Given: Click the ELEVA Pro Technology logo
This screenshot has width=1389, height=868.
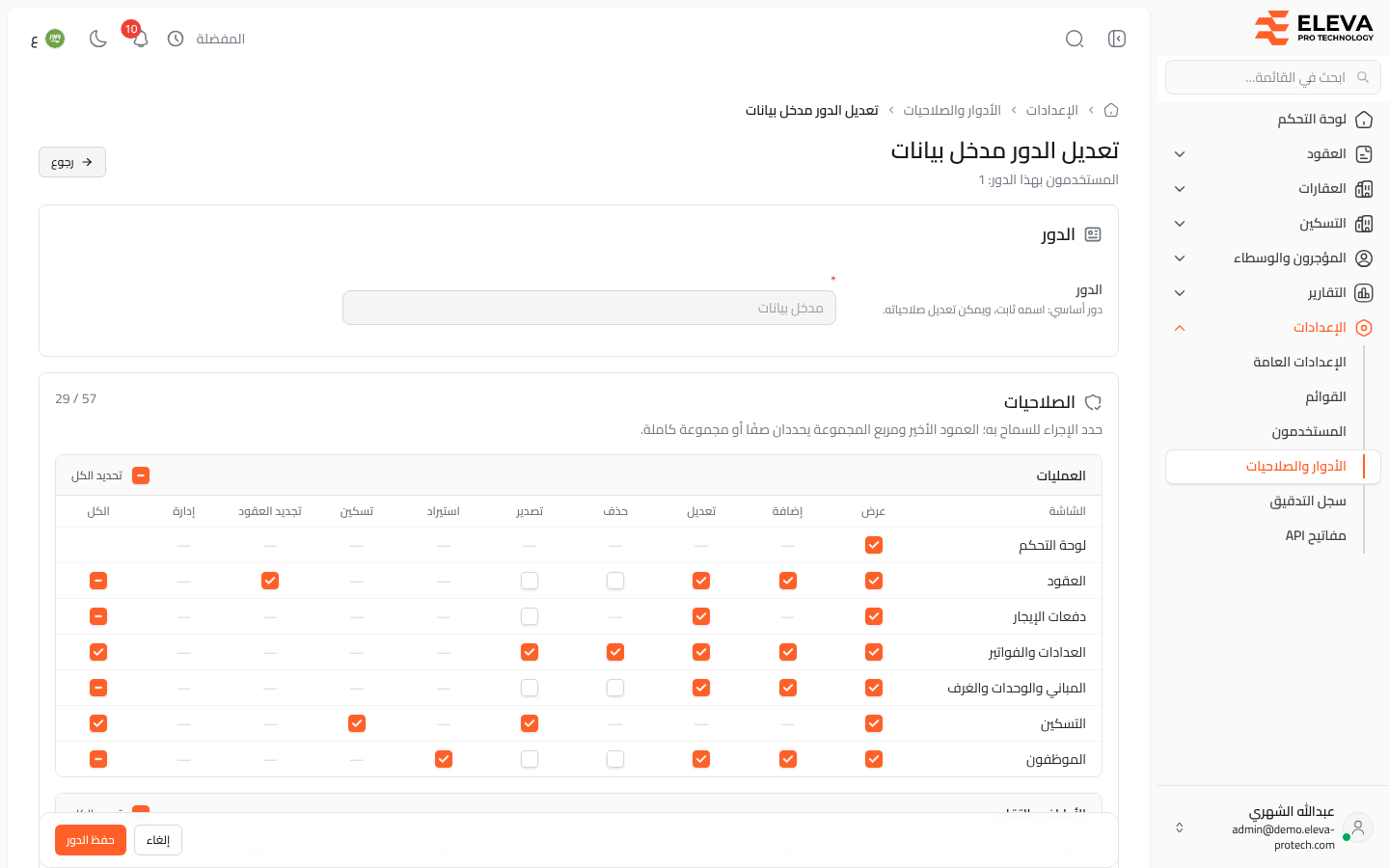Looking at the screenshot, I should tap(1314, 27).
